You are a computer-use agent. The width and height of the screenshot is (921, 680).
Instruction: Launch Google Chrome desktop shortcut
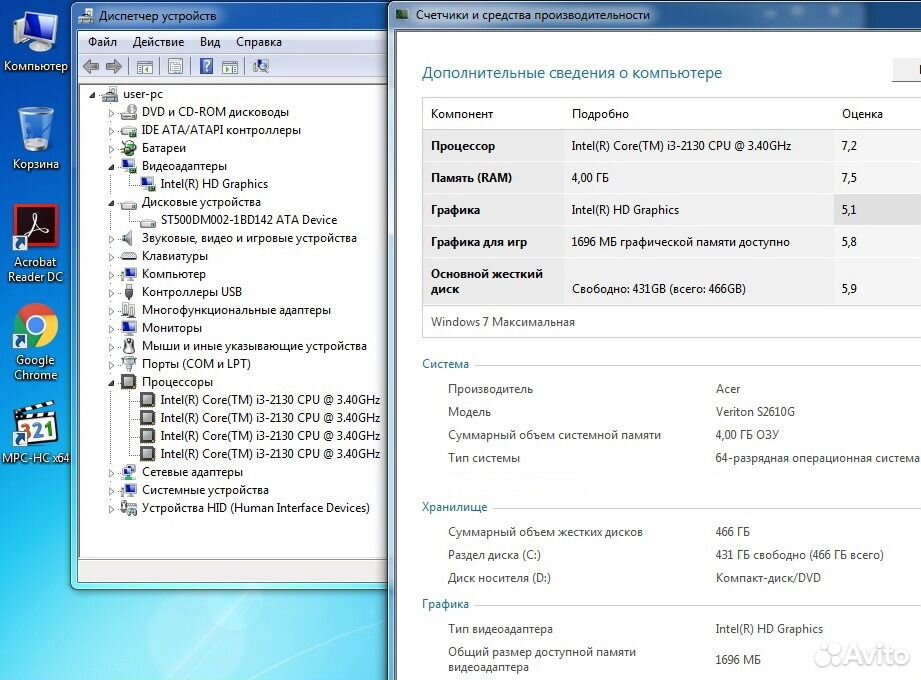coord(35,342)
